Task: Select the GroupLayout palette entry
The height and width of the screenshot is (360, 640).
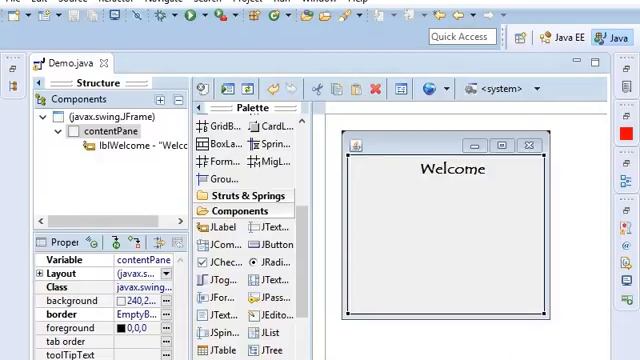Action: pos(218,179)
